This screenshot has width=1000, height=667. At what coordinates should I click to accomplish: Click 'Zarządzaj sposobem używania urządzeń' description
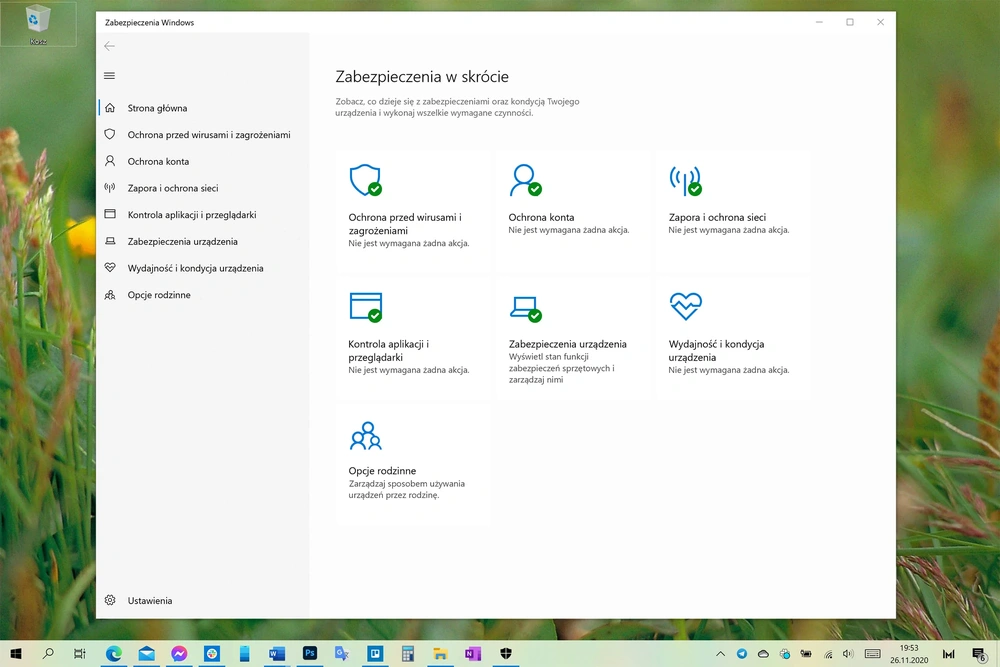coord(406,489)
